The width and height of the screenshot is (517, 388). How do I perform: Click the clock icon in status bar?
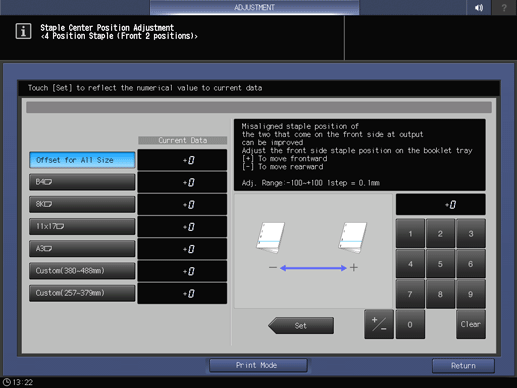6,382
